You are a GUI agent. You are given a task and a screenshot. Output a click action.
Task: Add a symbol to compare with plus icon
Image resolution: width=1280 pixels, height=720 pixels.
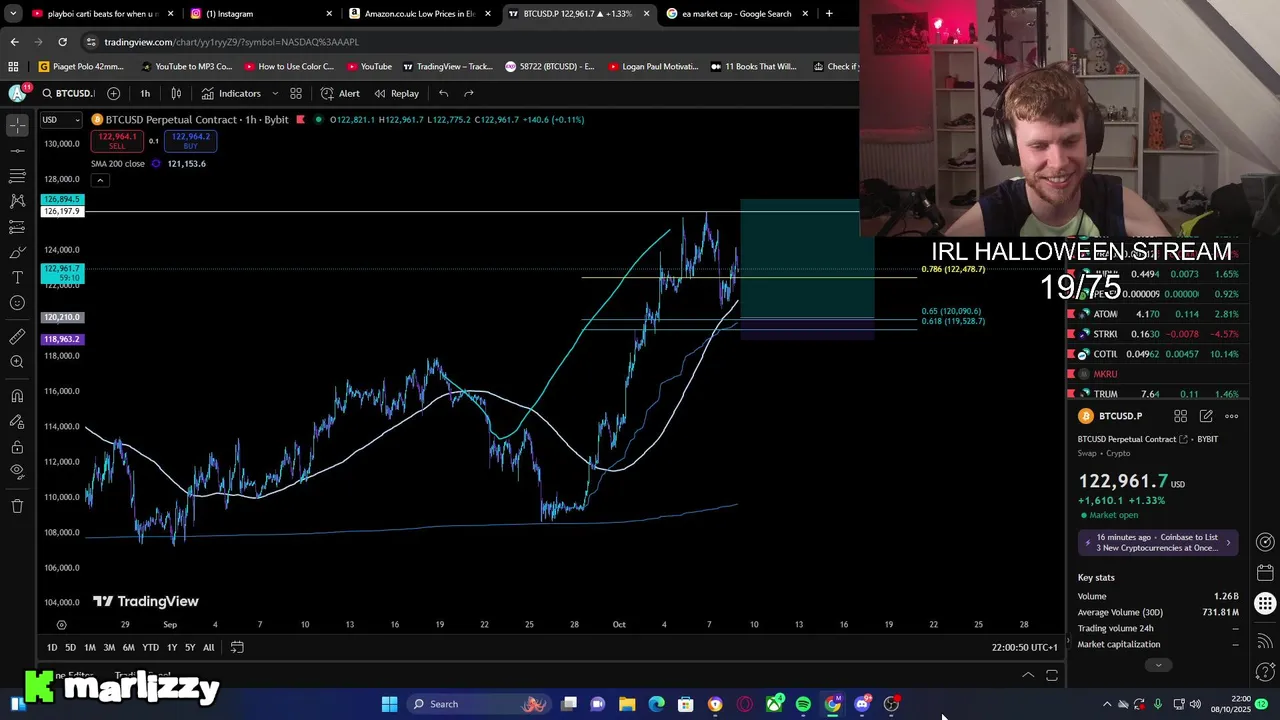113,93
